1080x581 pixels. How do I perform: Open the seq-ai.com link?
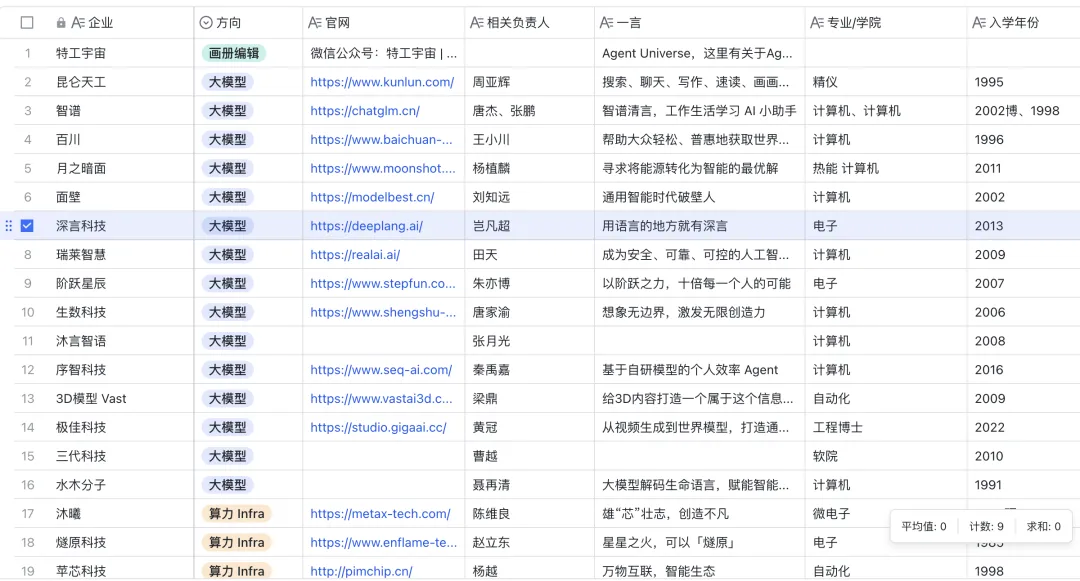tap(381, 370)
